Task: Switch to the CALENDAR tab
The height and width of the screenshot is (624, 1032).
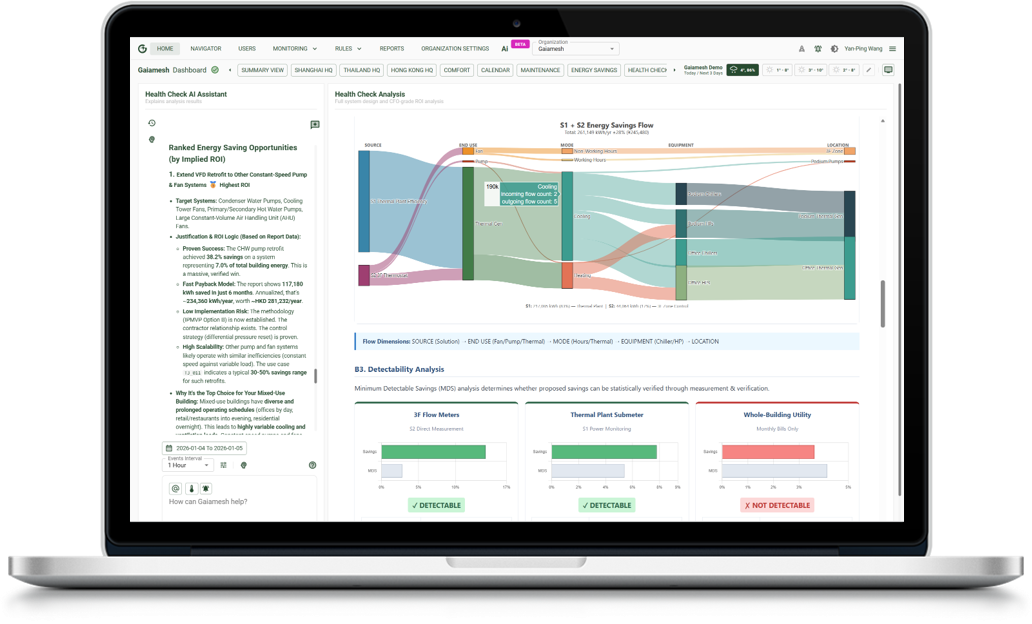Action: (495, 70)
